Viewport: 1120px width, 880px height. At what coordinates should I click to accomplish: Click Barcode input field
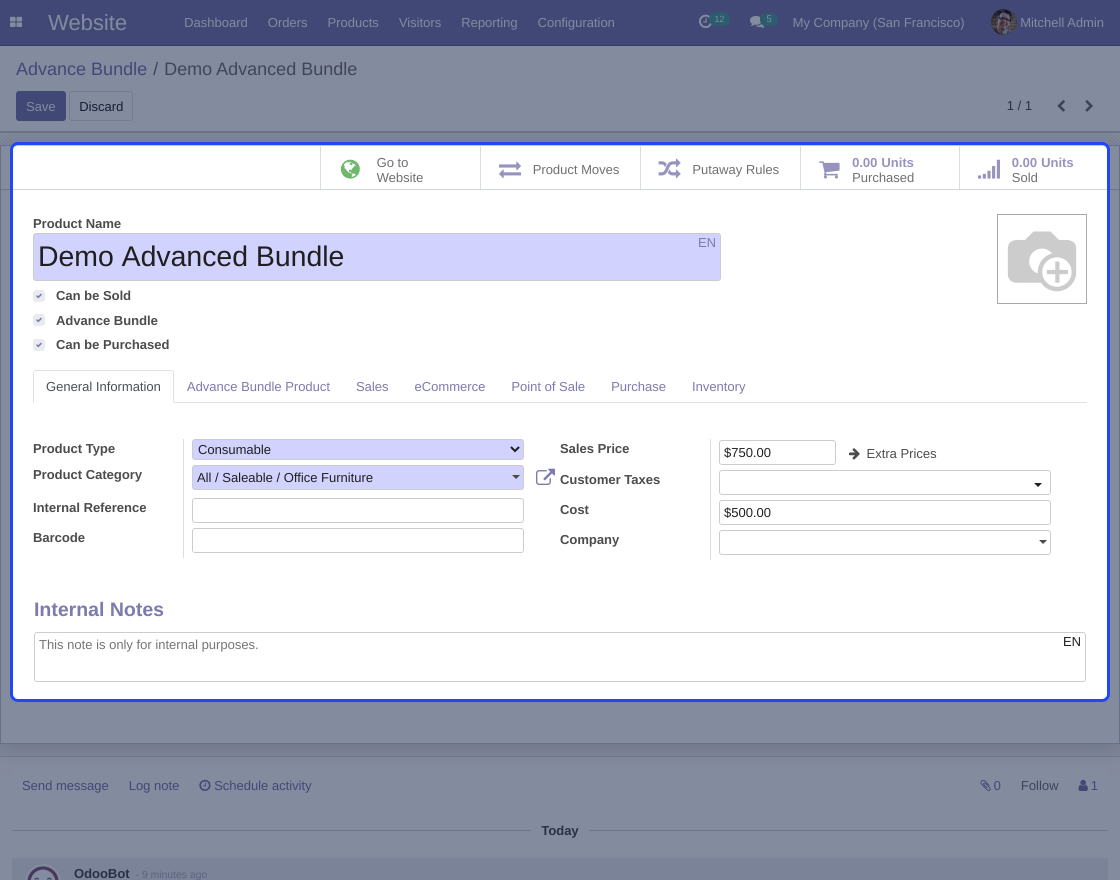(x=358, y=541)
